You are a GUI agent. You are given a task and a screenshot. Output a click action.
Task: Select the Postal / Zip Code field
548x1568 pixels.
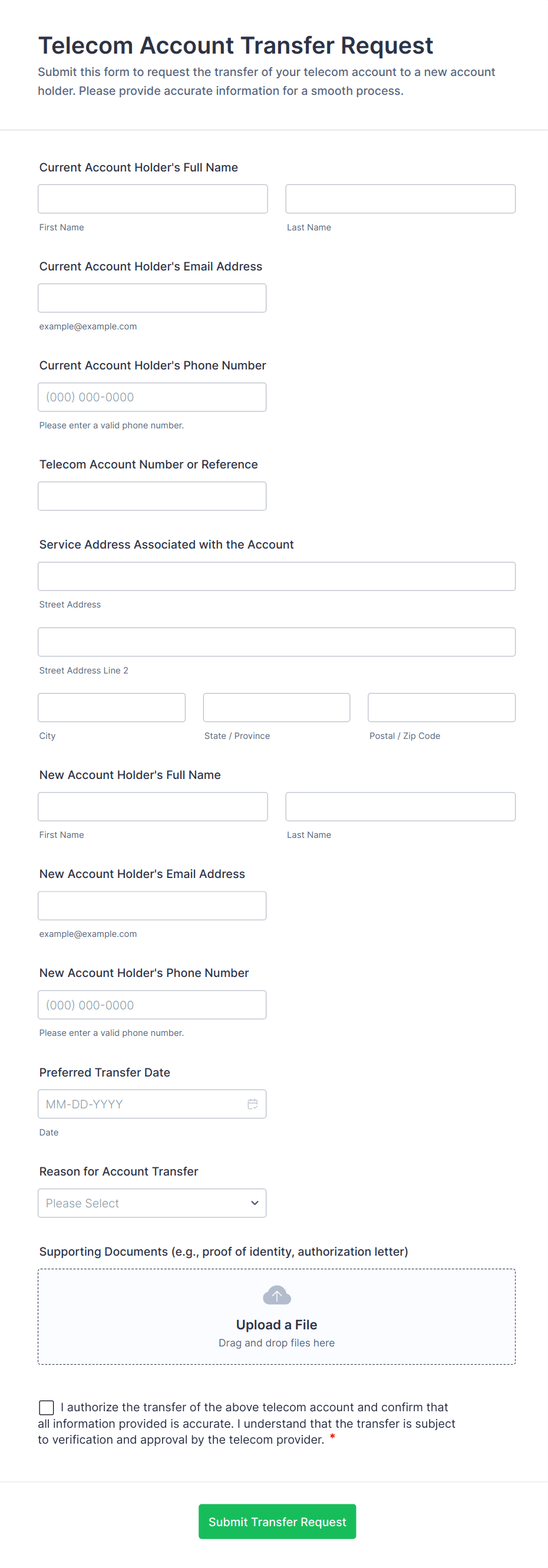441,707
